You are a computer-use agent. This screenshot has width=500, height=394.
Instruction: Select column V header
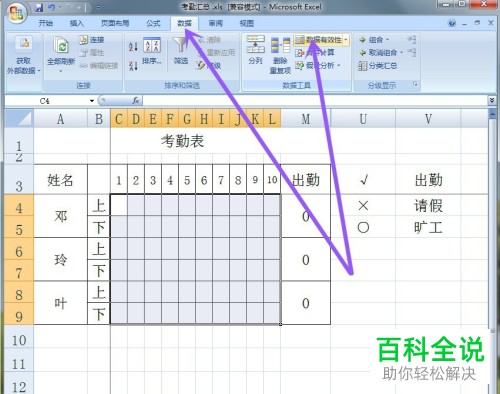pos(428,119)
